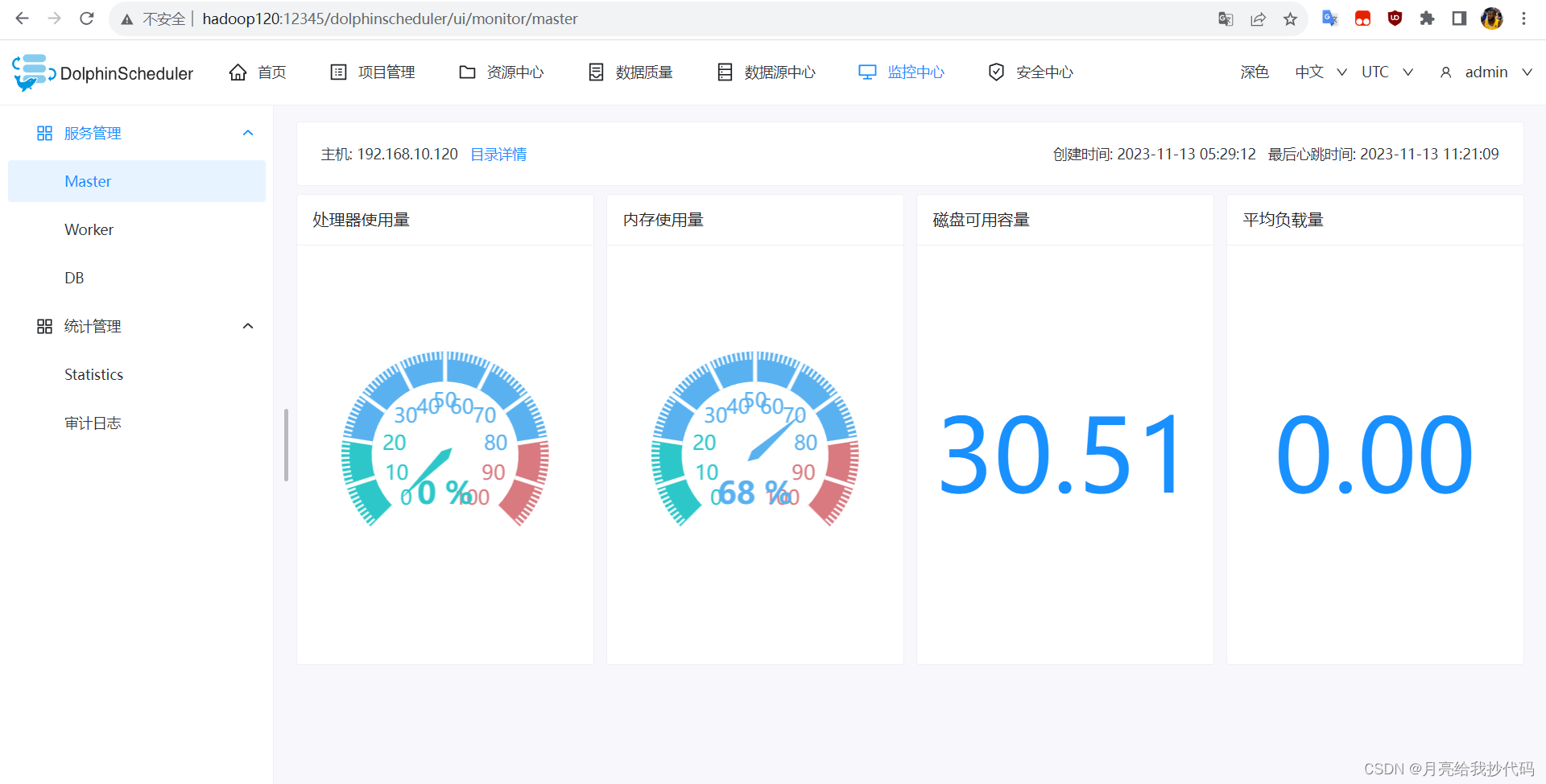Viewport: 1546px width, 784px height.
Task: Click the 服务管理 grid icon
Action: 44,133
